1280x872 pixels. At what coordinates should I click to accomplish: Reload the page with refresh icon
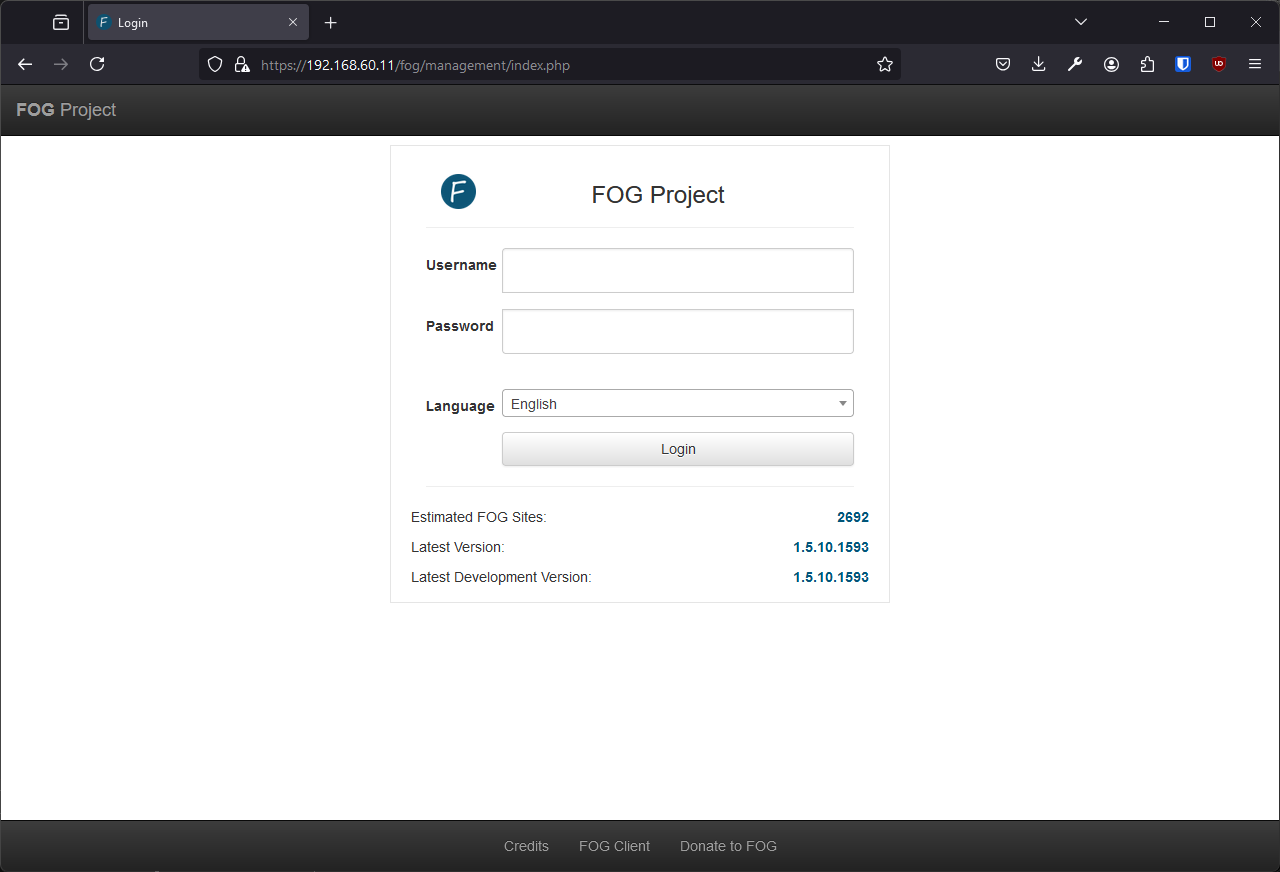(97, 64)
